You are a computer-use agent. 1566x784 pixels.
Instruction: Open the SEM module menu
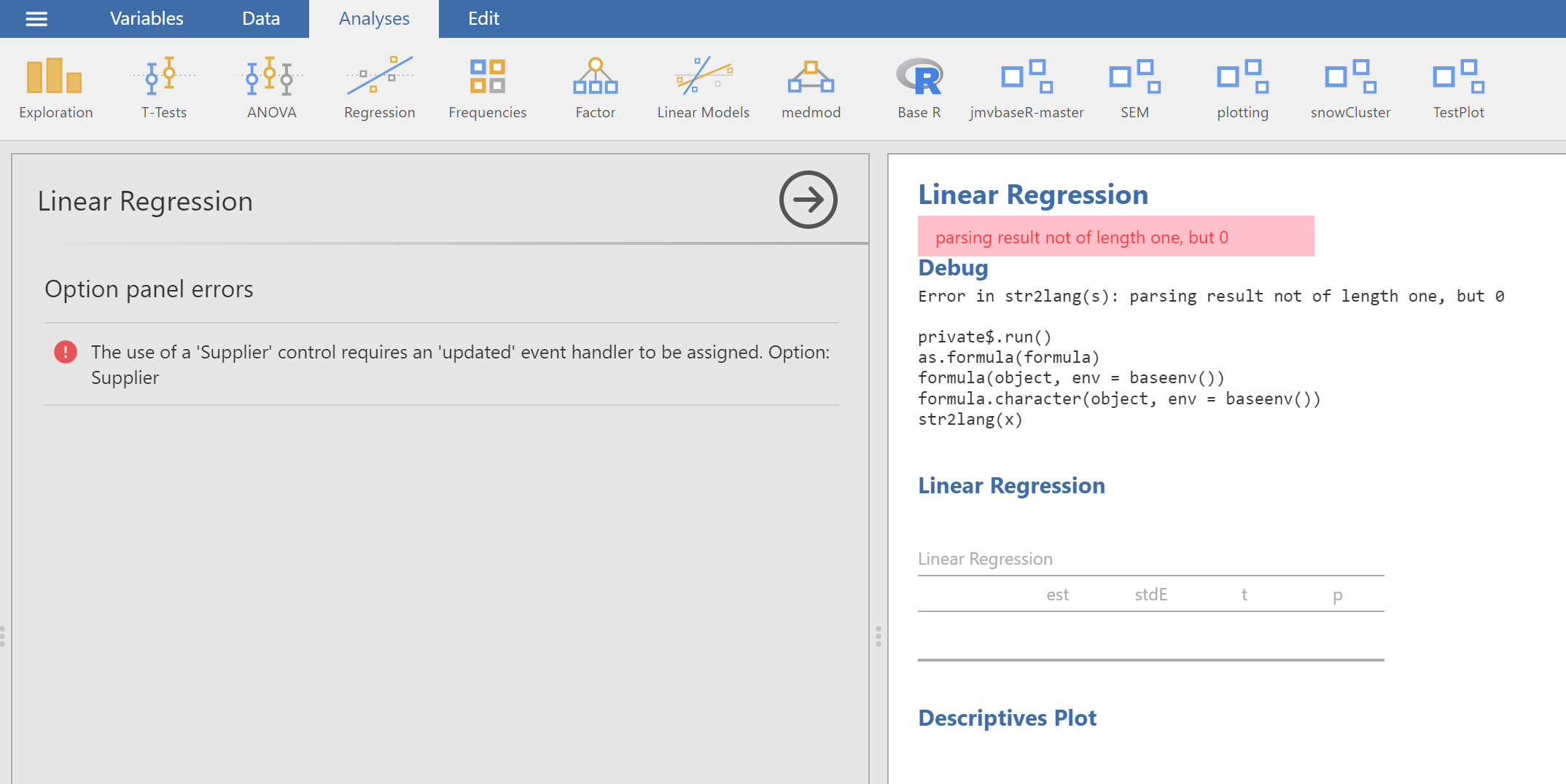click(1134, 87)
